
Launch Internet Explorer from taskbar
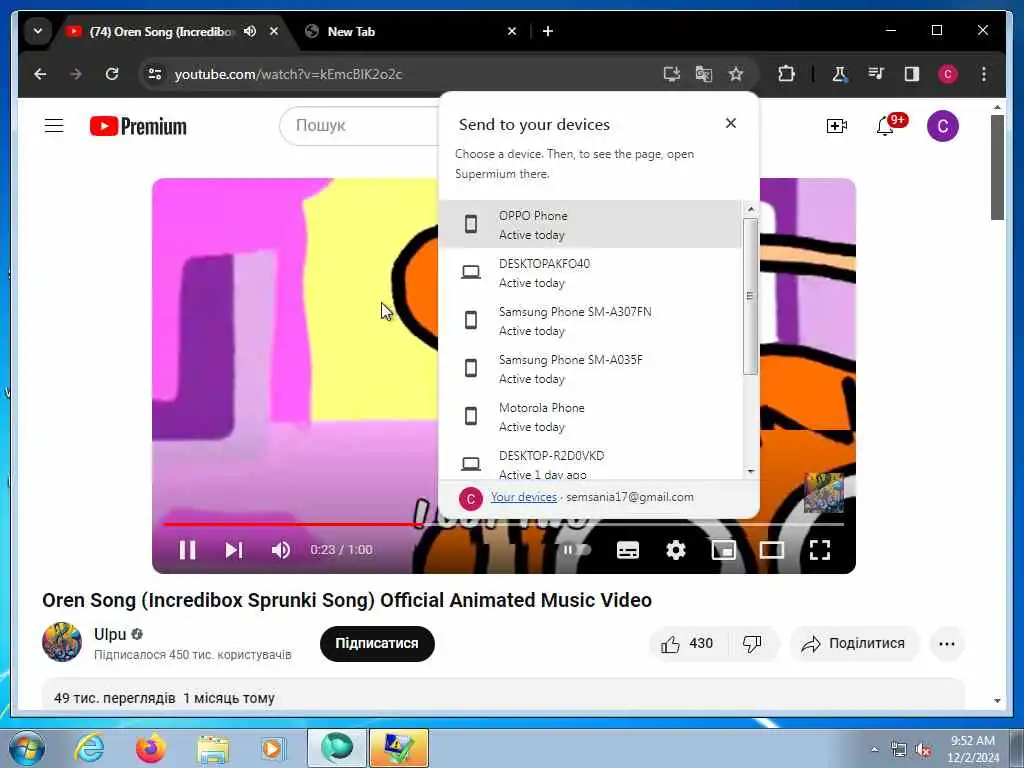pyautogui.click(x=89, y=748)
